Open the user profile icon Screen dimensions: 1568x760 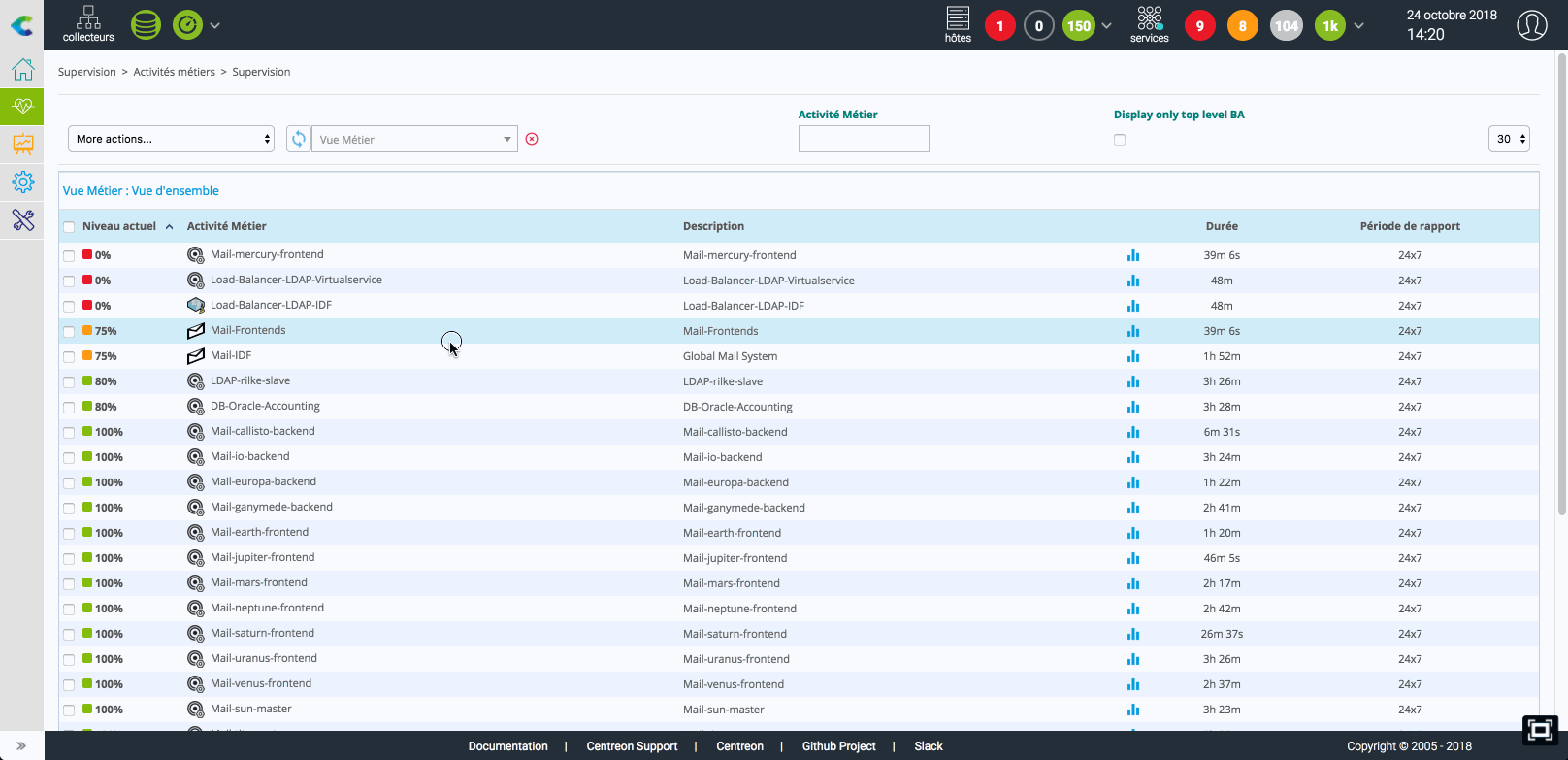(1532, 25)
